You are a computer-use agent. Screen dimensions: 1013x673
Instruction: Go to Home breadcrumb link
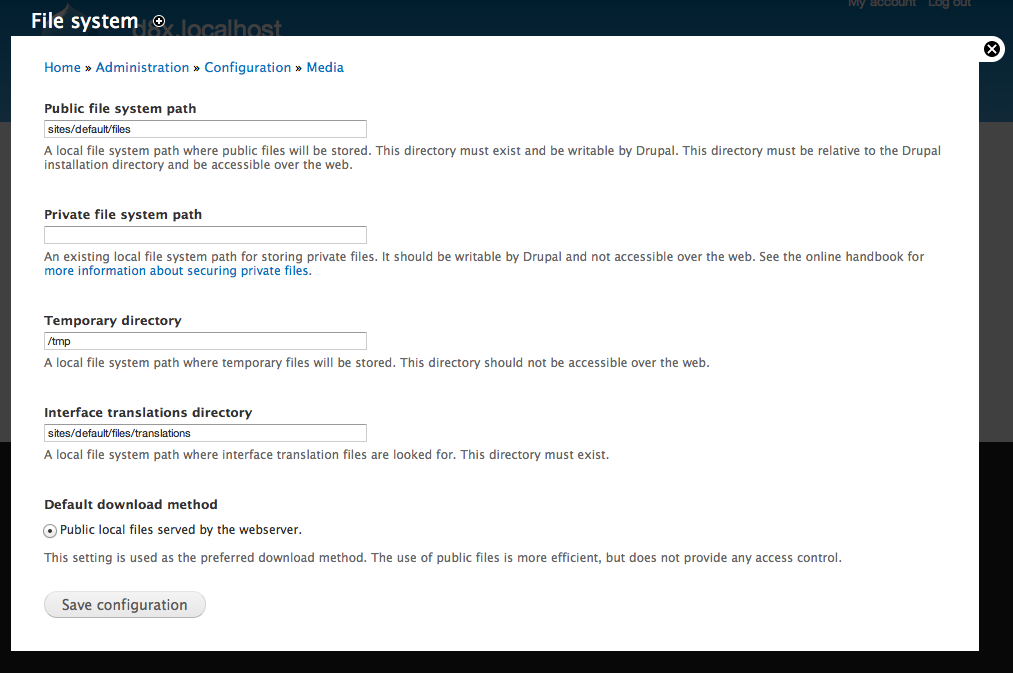(x=62, y=68)
